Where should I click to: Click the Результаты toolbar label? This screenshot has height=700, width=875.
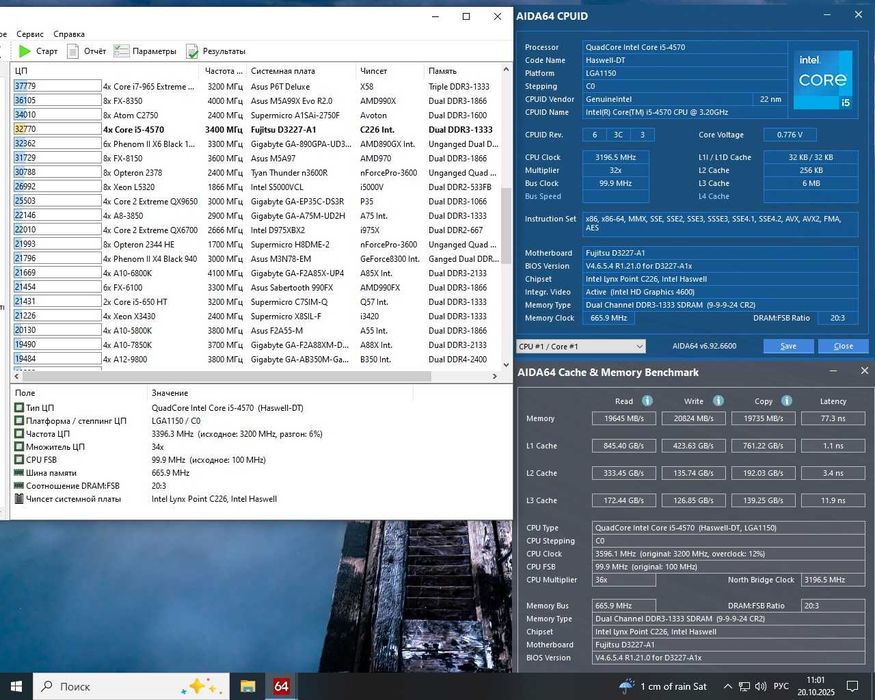point(224,51)
